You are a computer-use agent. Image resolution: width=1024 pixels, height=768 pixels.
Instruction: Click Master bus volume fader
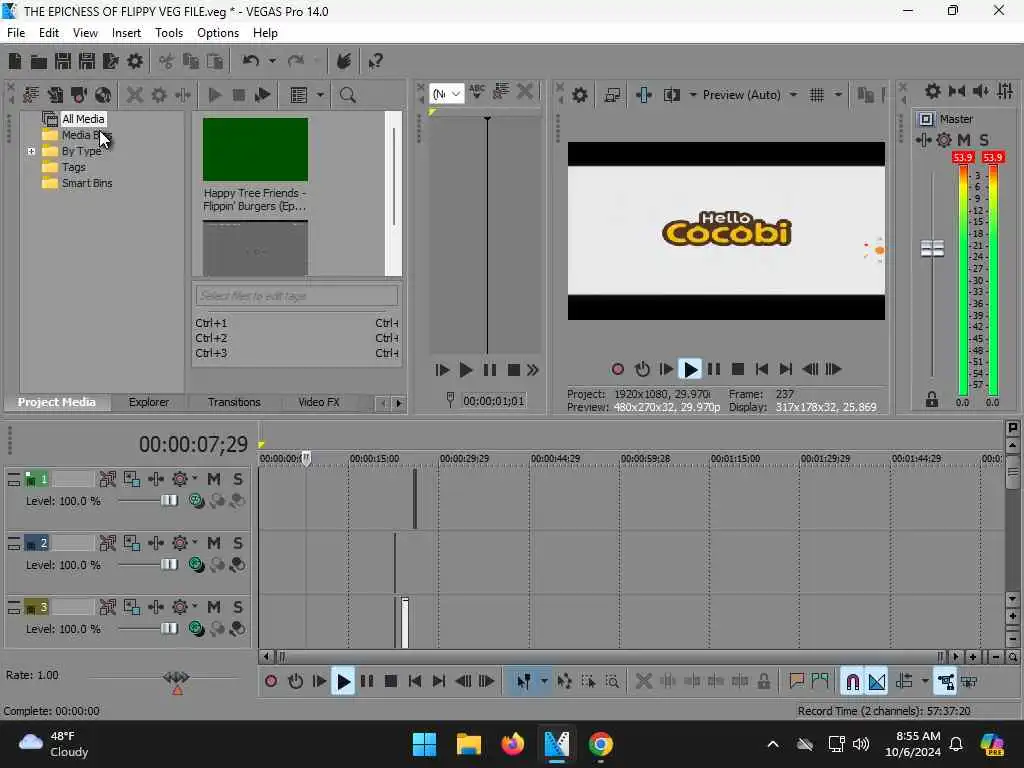(x=932, y=249)
